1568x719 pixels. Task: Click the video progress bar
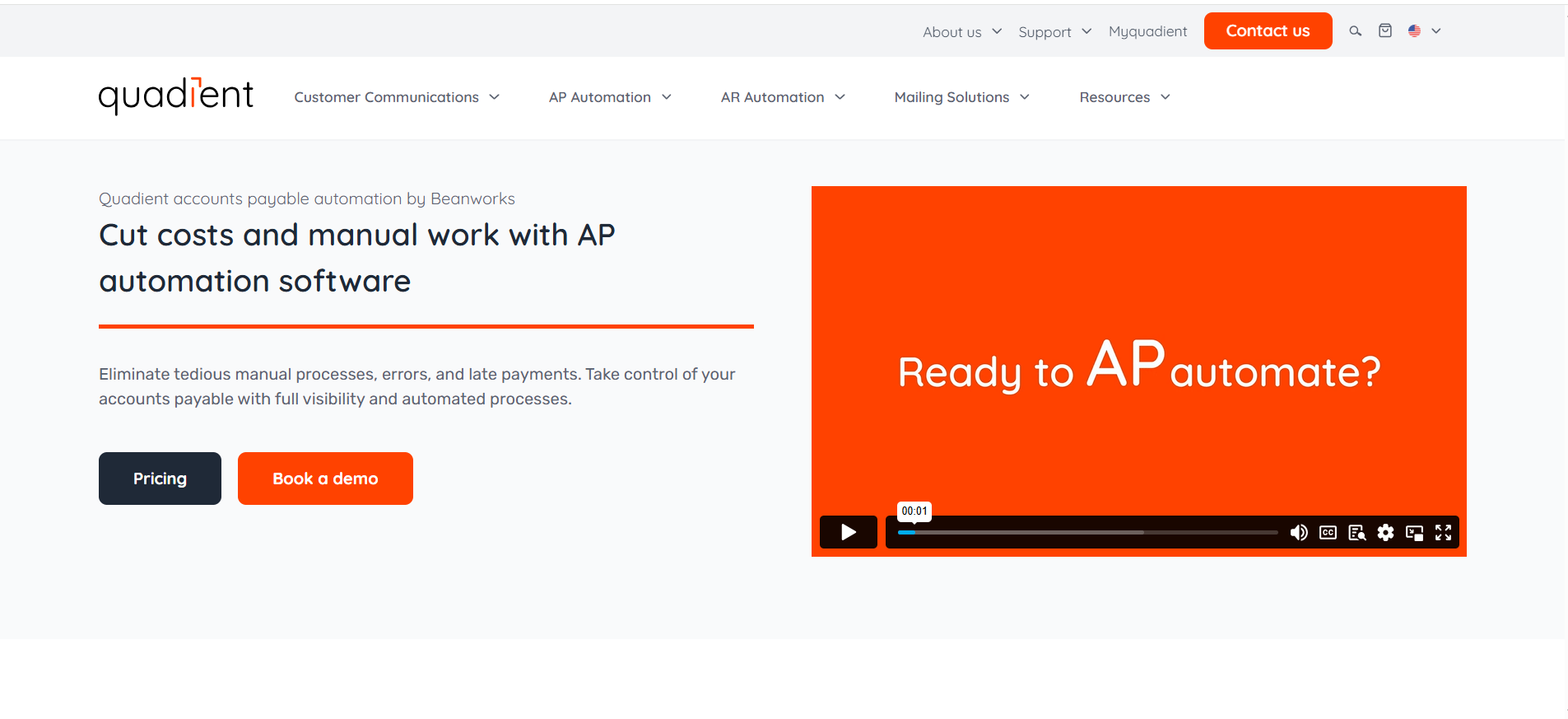1087,533
